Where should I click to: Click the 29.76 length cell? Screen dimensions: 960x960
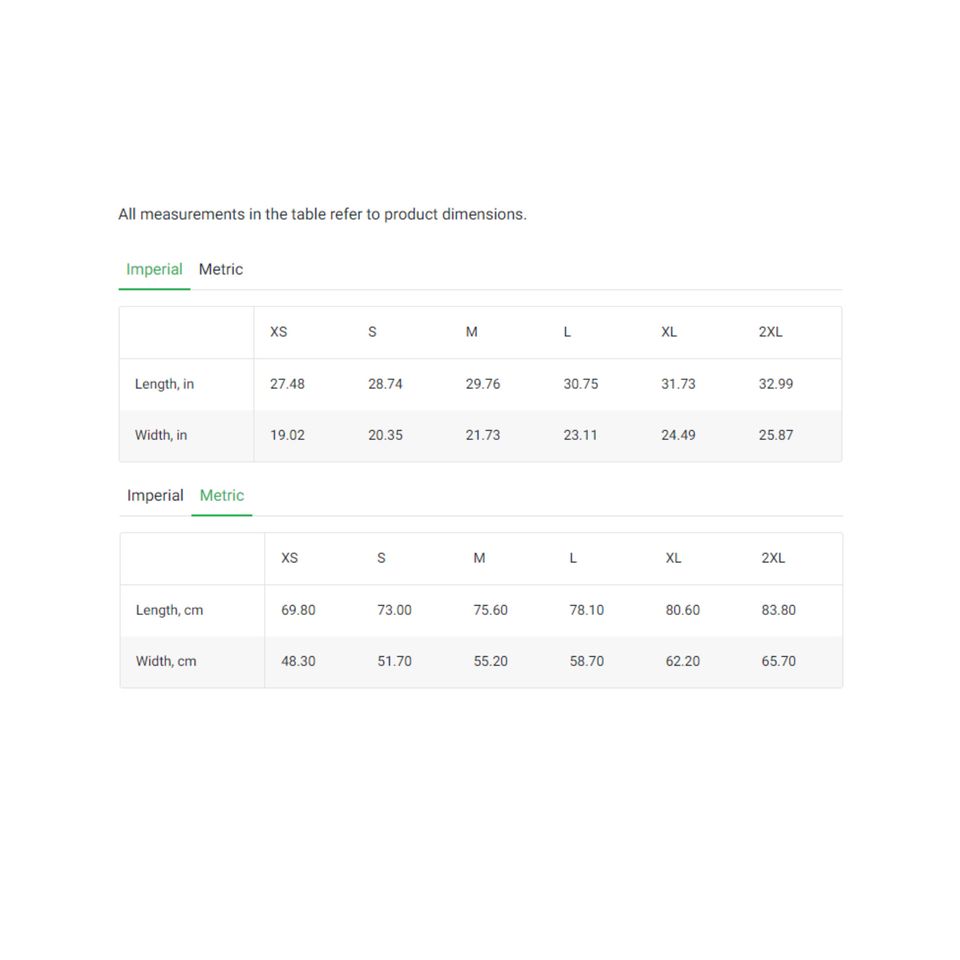483,384
